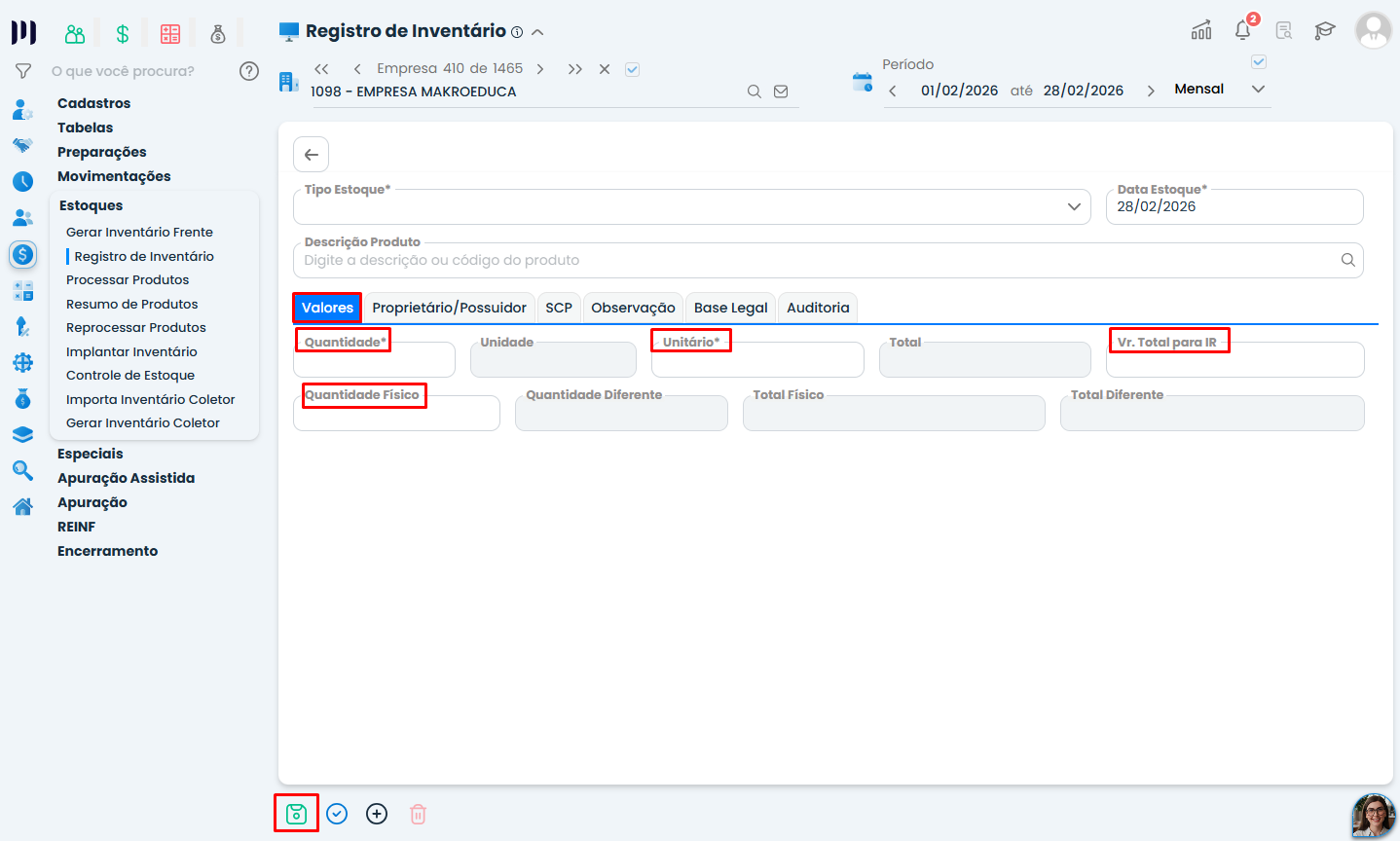This screenshot has width=1400, height=841.
Task: Click the money bag icon in top bar
Action: tap(218, 34)
